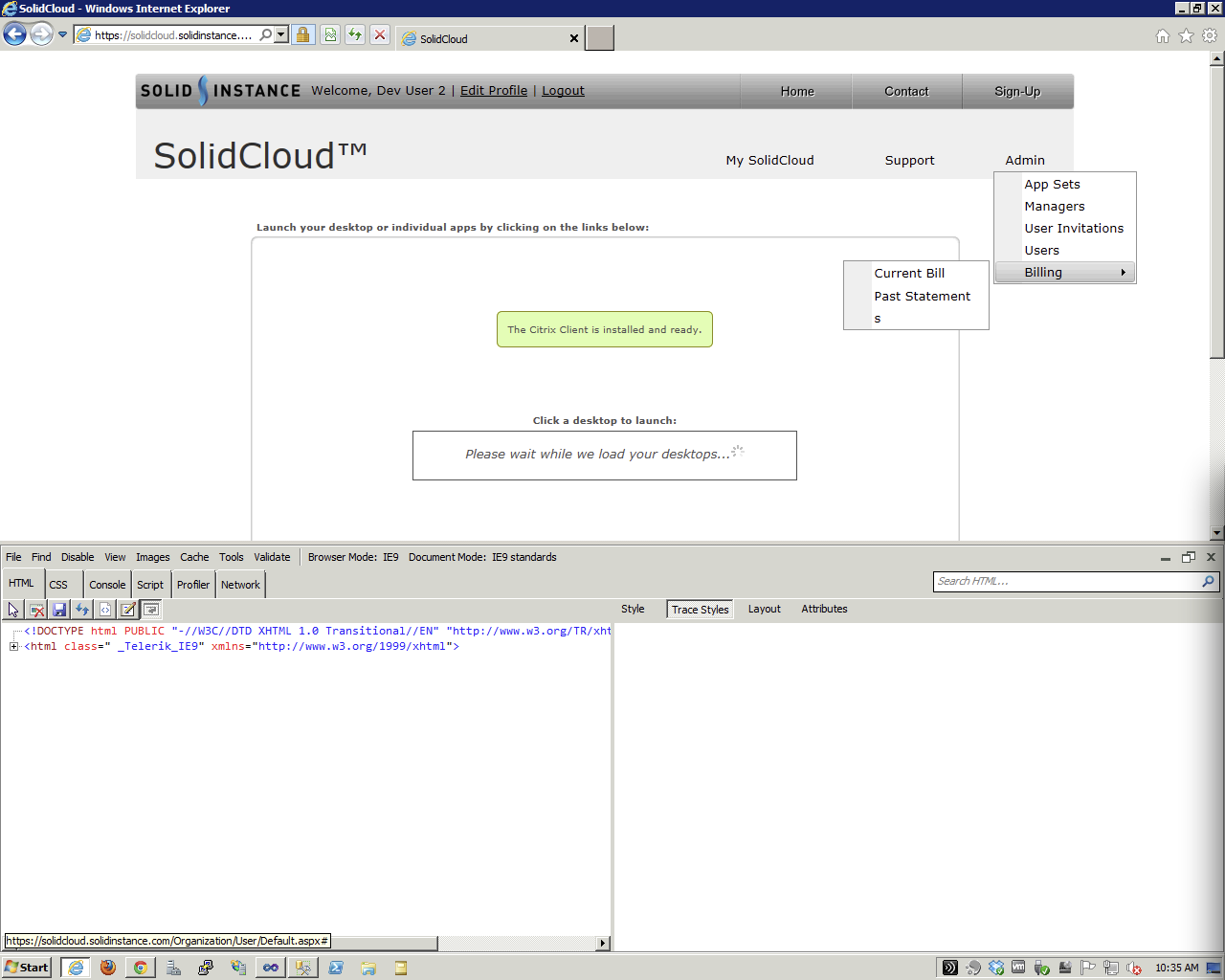
Task: Click the page scrollbar down arrow
Action: click(1217, 533)
